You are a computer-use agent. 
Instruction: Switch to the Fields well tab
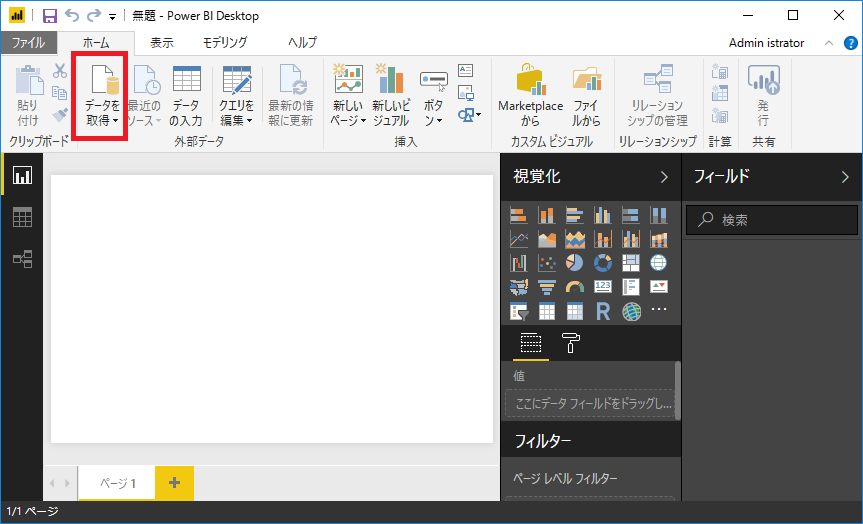tap(531, 343)
